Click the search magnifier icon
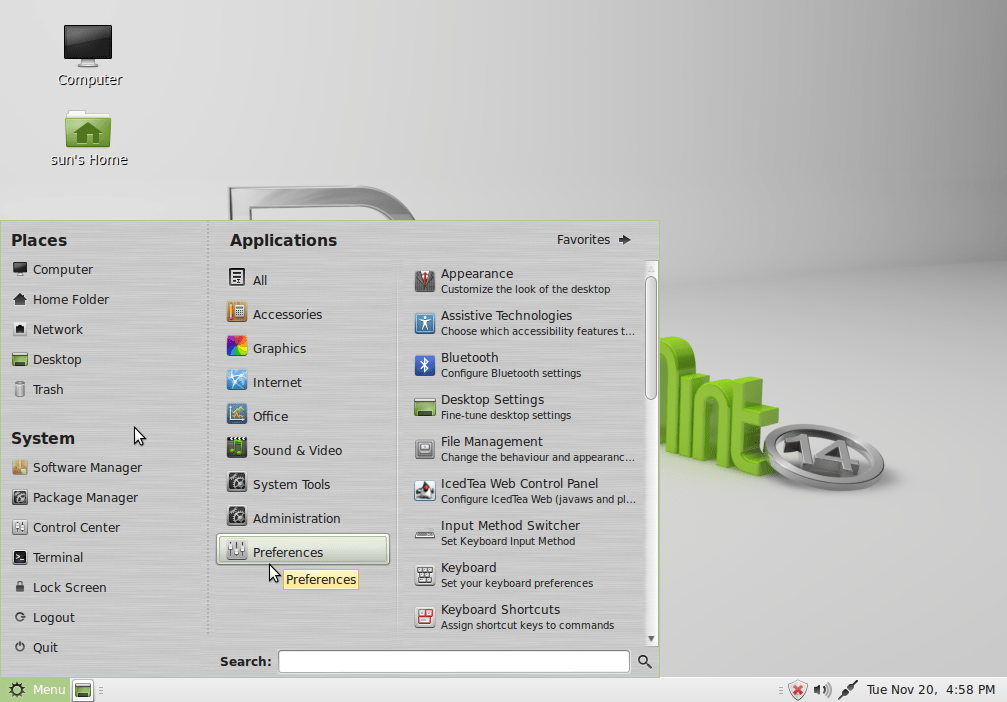Image resolution: width=1007 pixels, height=702 pixels. [x=645, y=661]
